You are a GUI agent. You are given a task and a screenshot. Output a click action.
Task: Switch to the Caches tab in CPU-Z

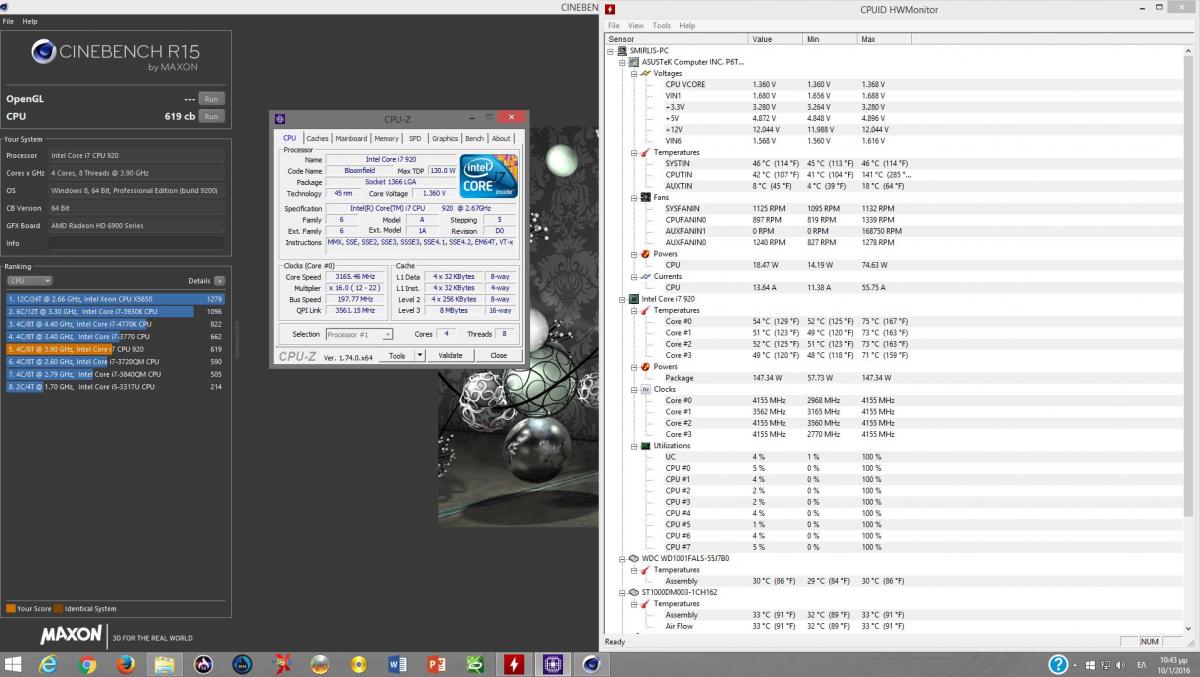tap(317, 138)
